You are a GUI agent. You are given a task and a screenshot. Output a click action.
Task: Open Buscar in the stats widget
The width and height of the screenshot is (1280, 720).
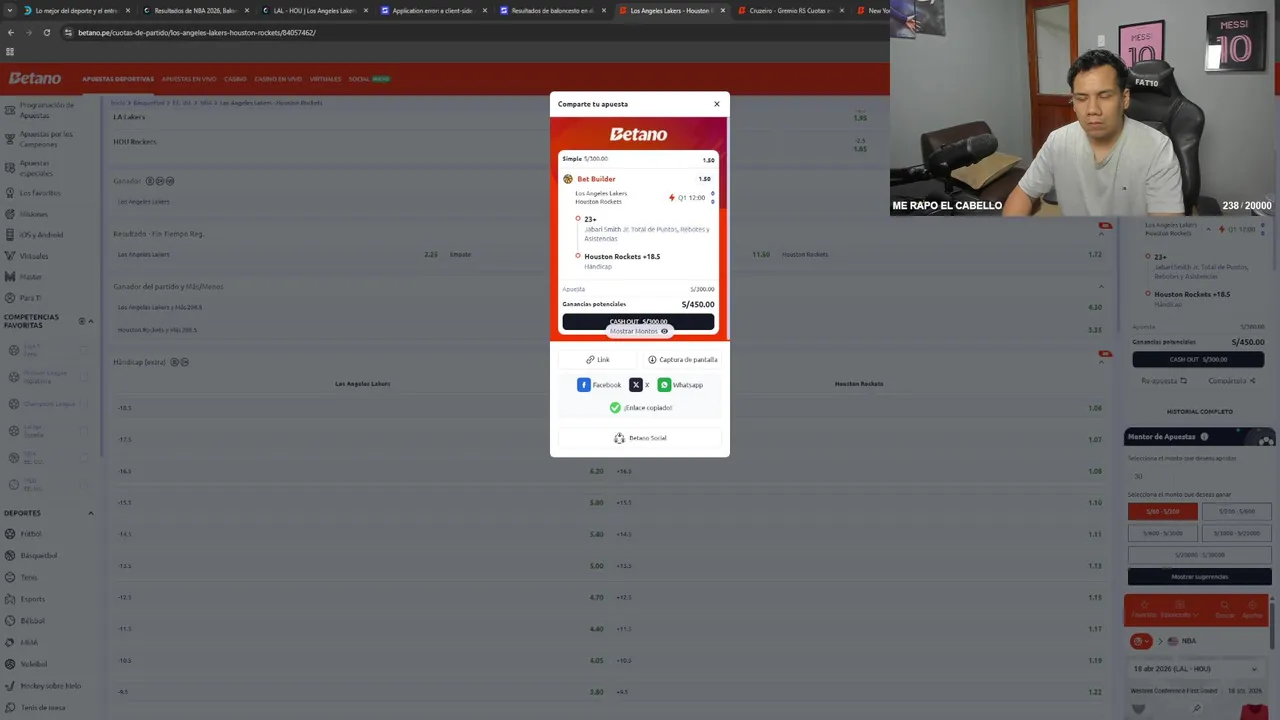pyautogui.click(x=1225, y=611)
